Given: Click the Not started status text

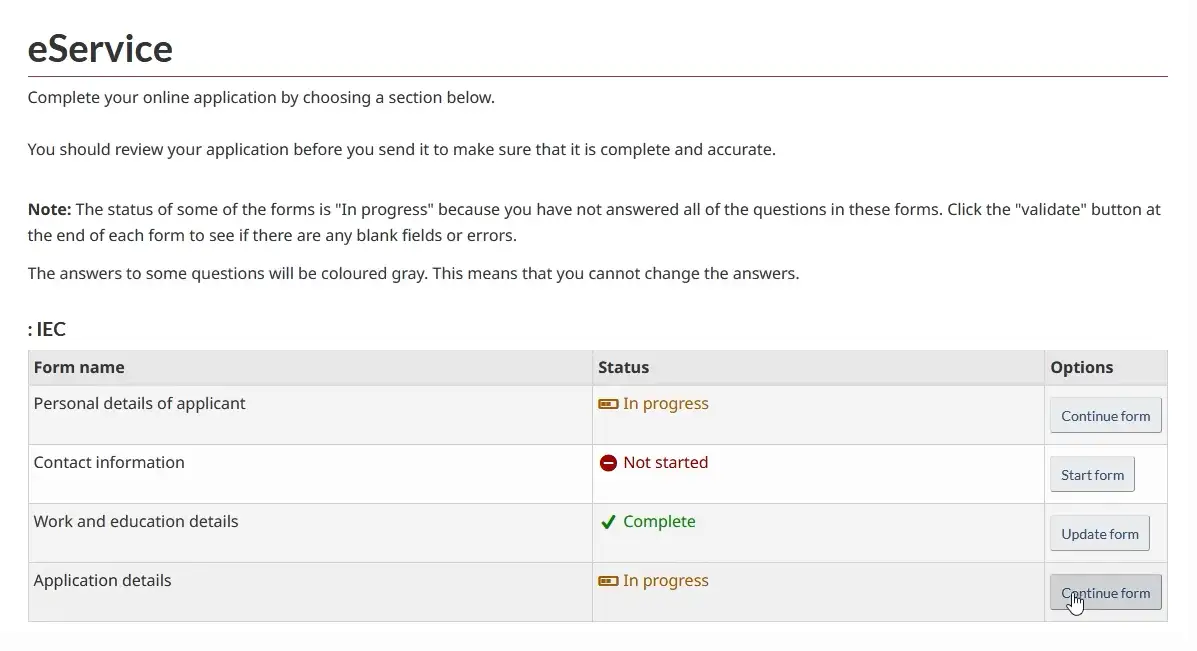Looking at the screenshot, I should tap(665, 462).
